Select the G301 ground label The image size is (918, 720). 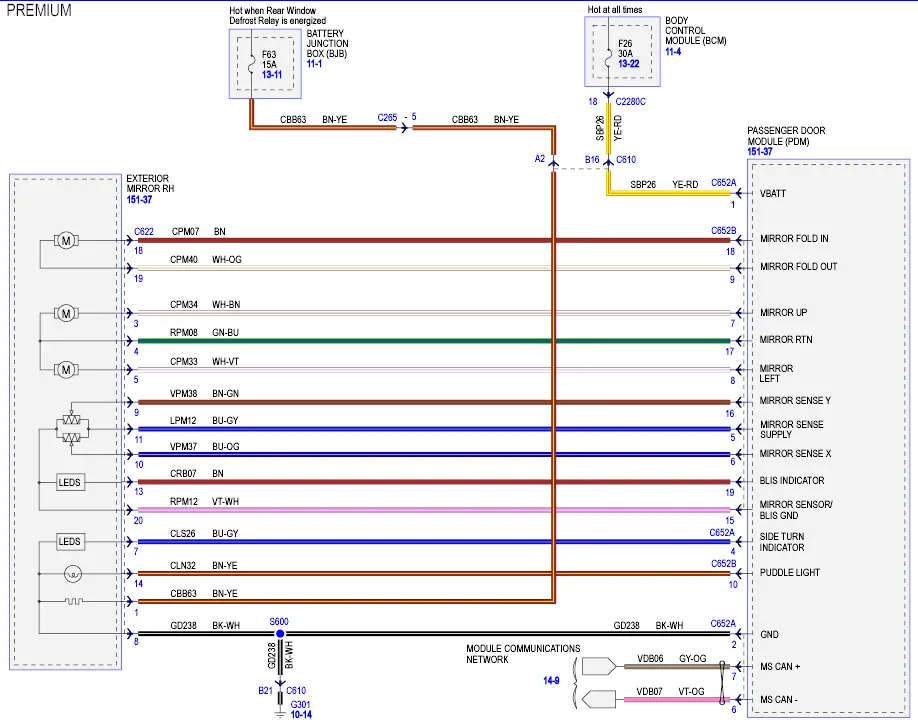pos(300,705)
